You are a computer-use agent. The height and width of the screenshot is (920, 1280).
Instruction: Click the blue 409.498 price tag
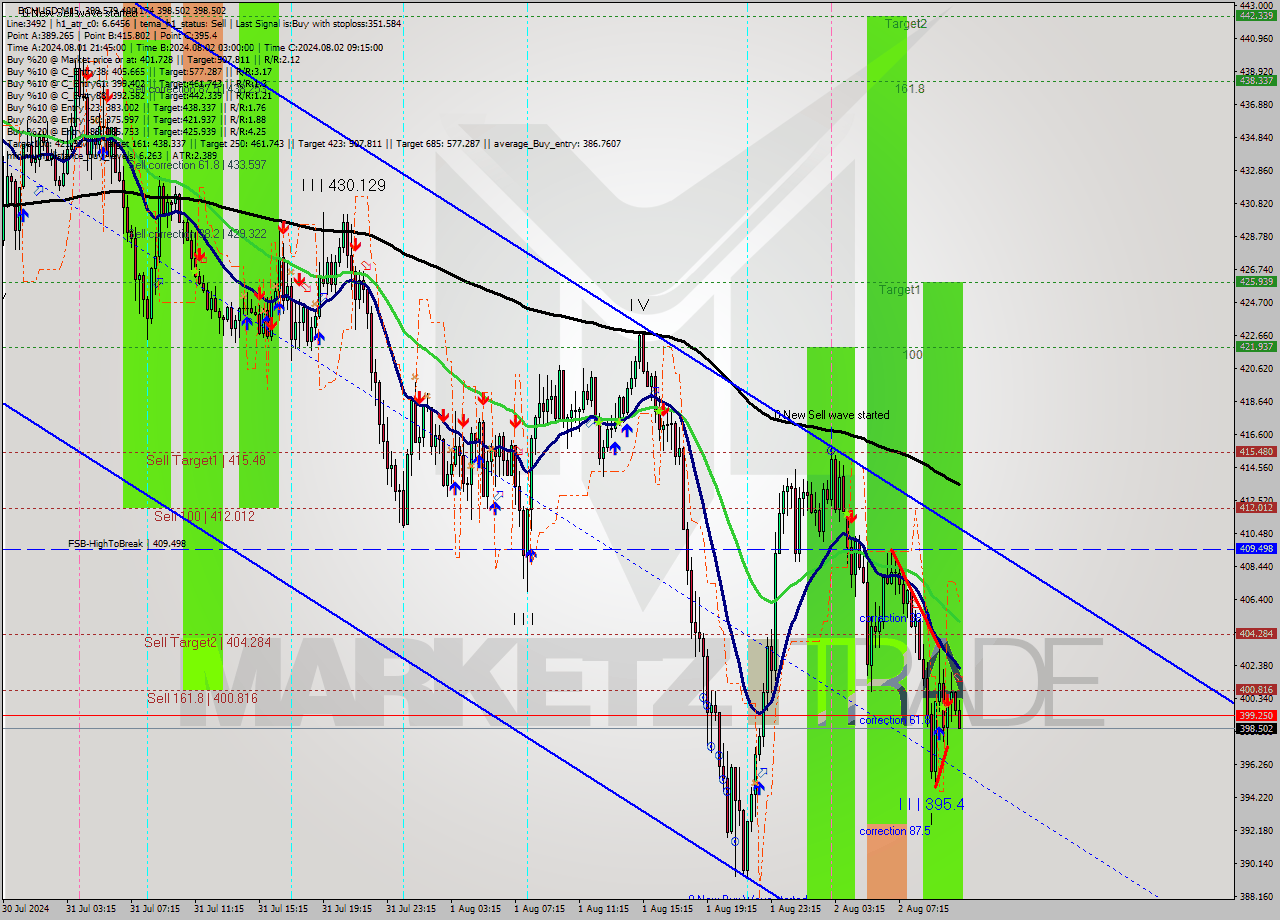[x=1256, y=548]
